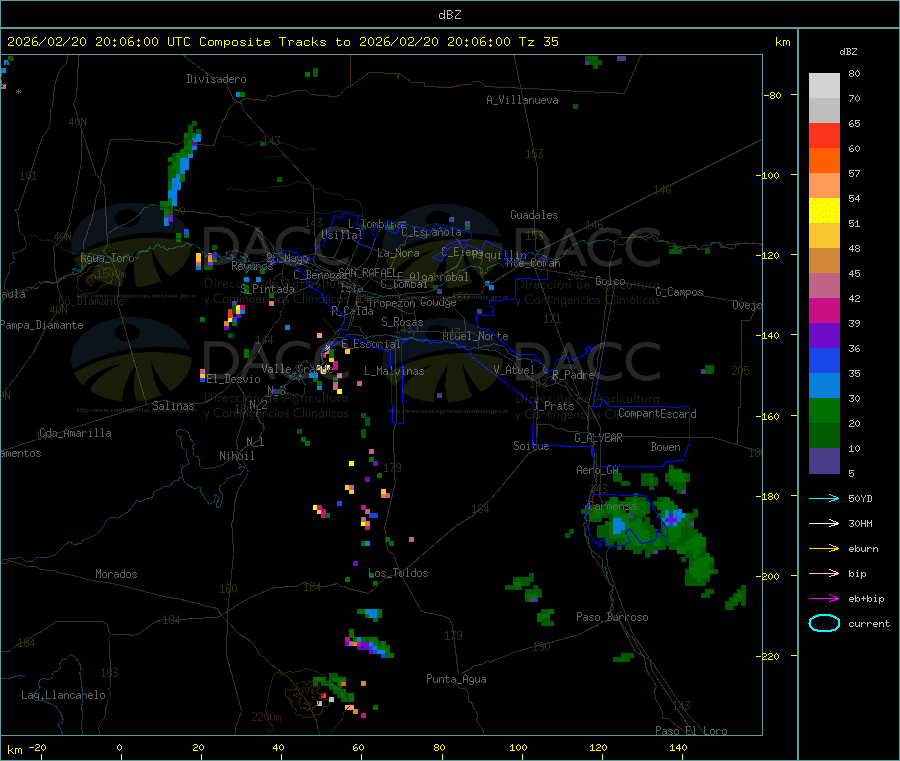The height and width of the screenshot is (761, 900).
Task: Click the 'Bowen' map label
Action: [x=665, y=447]
